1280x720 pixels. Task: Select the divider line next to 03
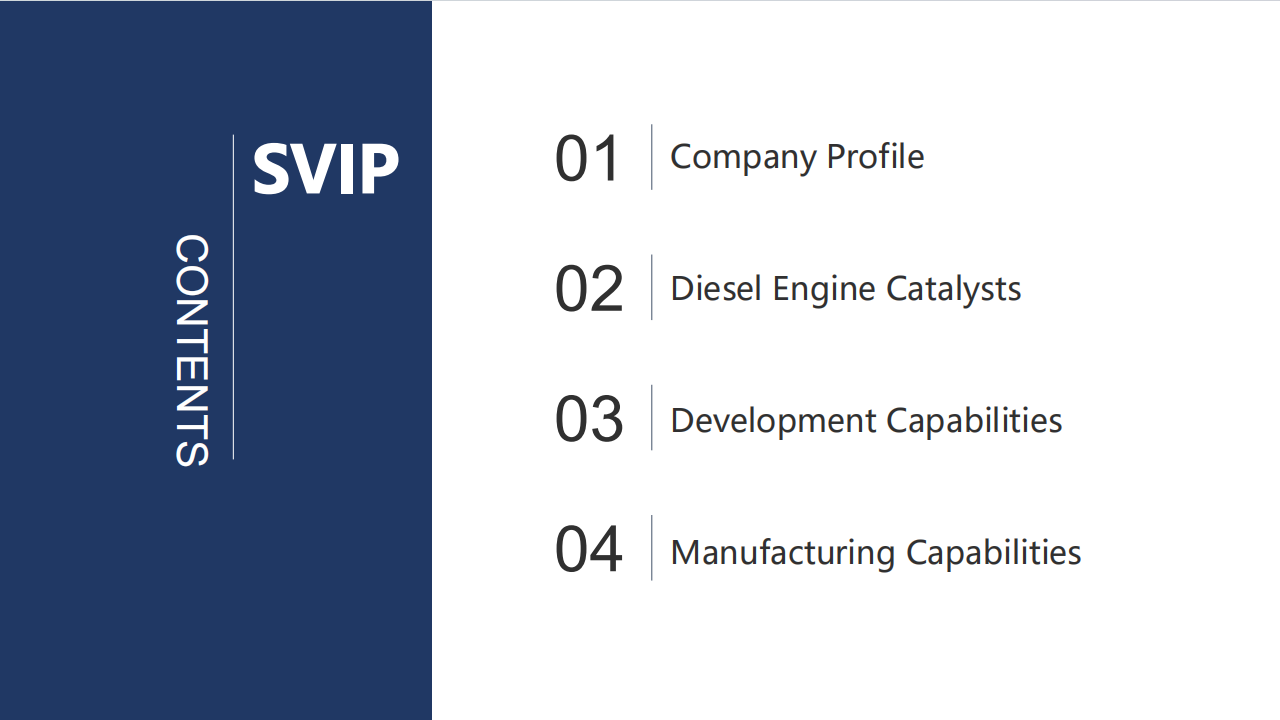tap(652, 417)
